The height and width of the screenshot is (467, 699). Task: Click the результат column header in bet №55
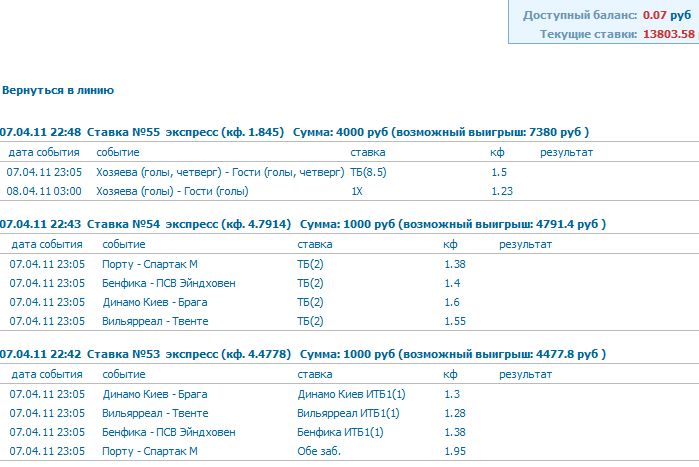pyautogui.click(x=567, y=152)
